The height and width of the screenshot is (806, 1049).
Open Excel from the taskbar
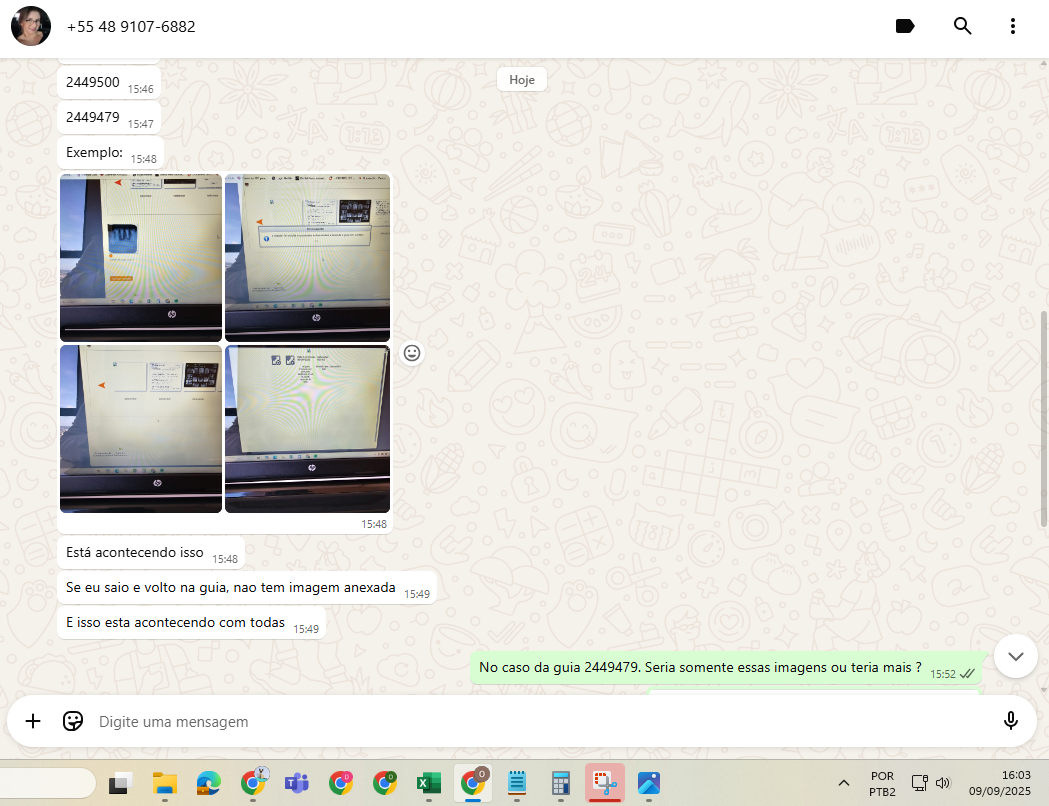429,783
